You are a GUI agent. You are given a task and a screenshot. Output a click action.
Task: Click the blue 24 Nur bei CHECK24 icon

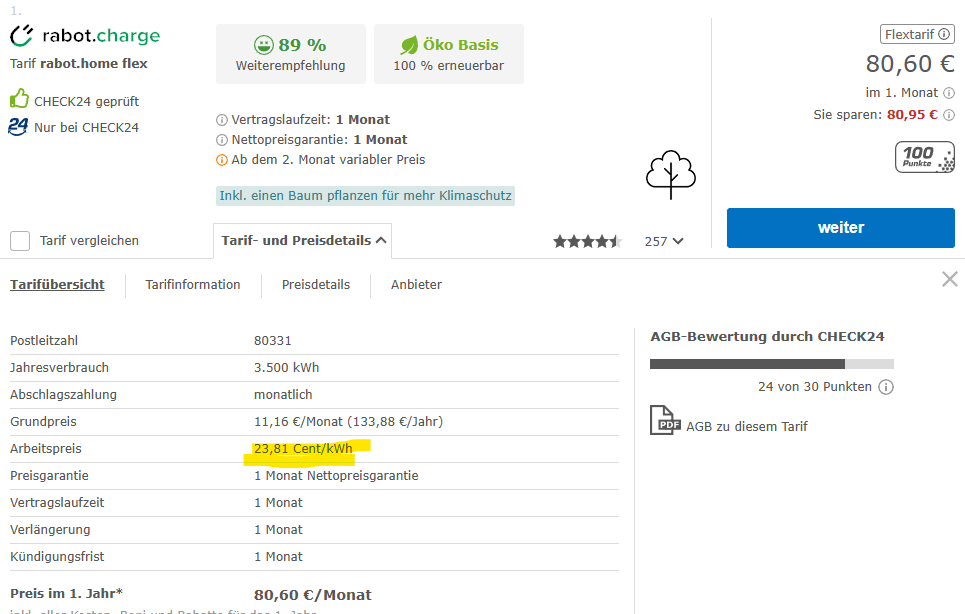18,127
